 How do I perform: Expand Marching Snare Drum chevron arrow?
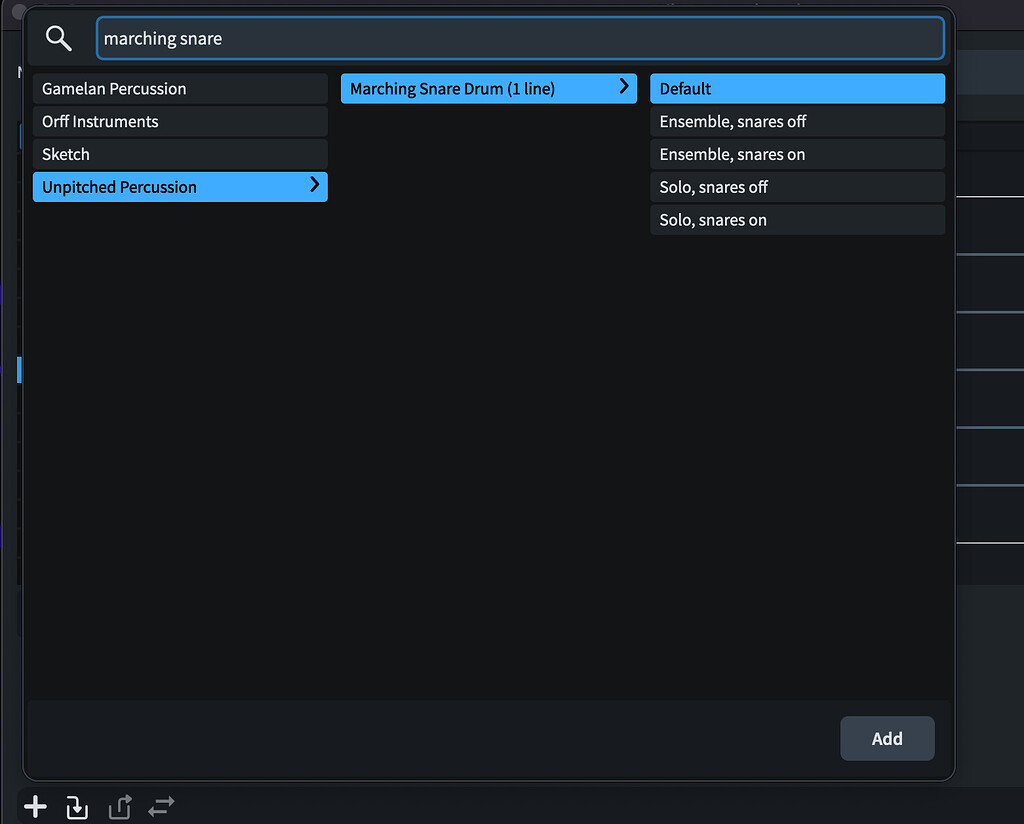[624, 86]
